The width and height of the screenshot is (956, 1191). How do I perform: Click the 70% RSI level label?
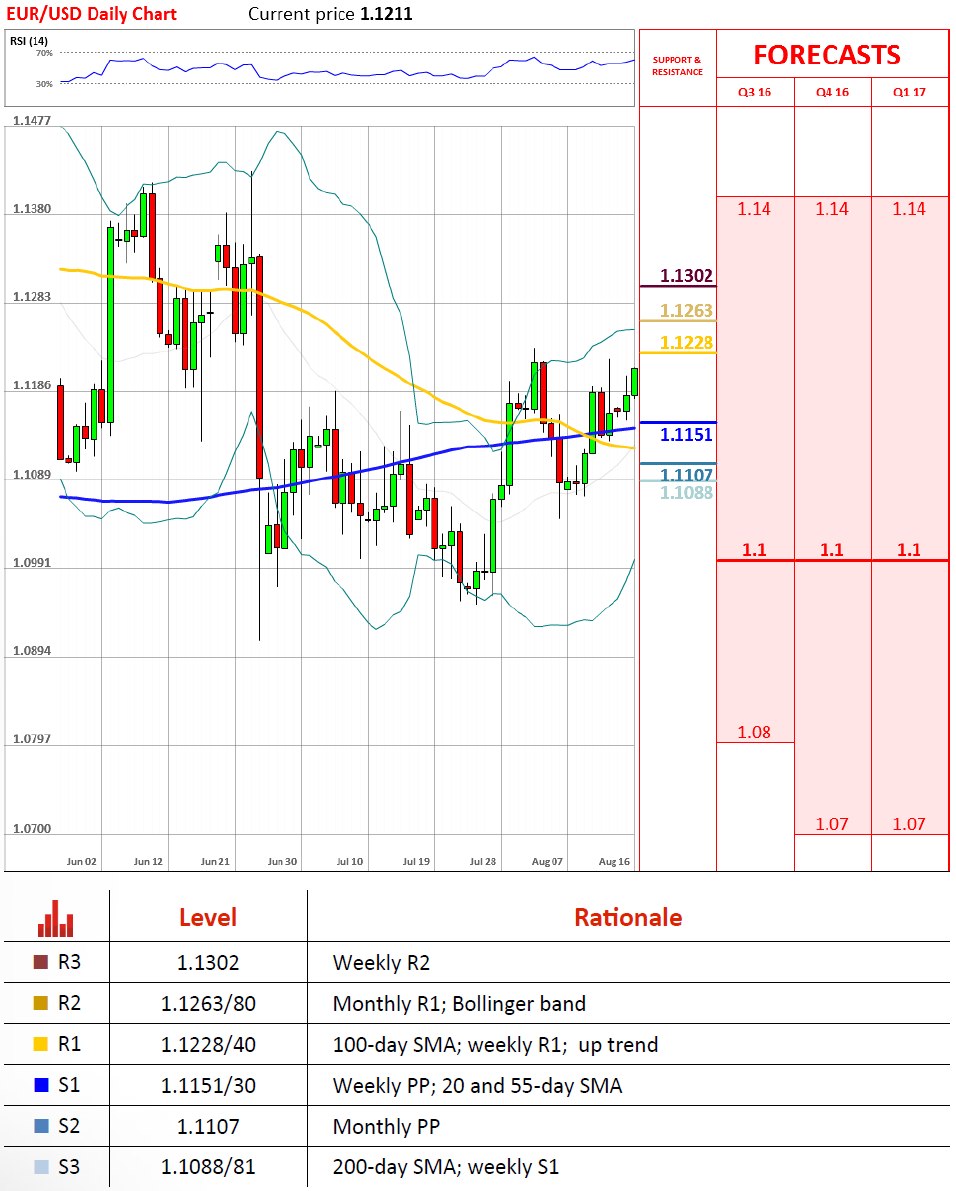44,53
